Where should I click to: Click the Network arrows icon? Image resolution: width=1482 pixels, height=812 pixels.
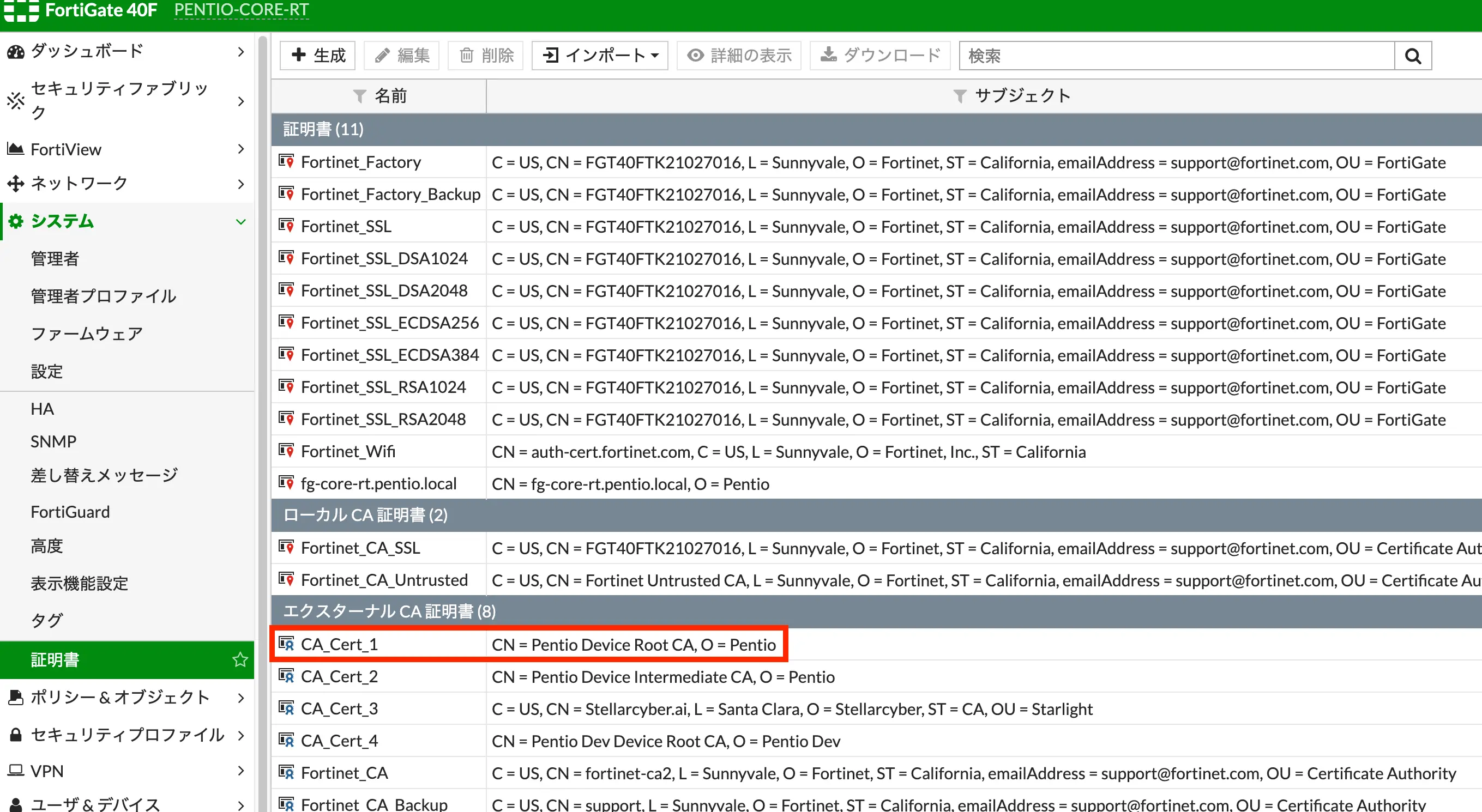[15, 184]
